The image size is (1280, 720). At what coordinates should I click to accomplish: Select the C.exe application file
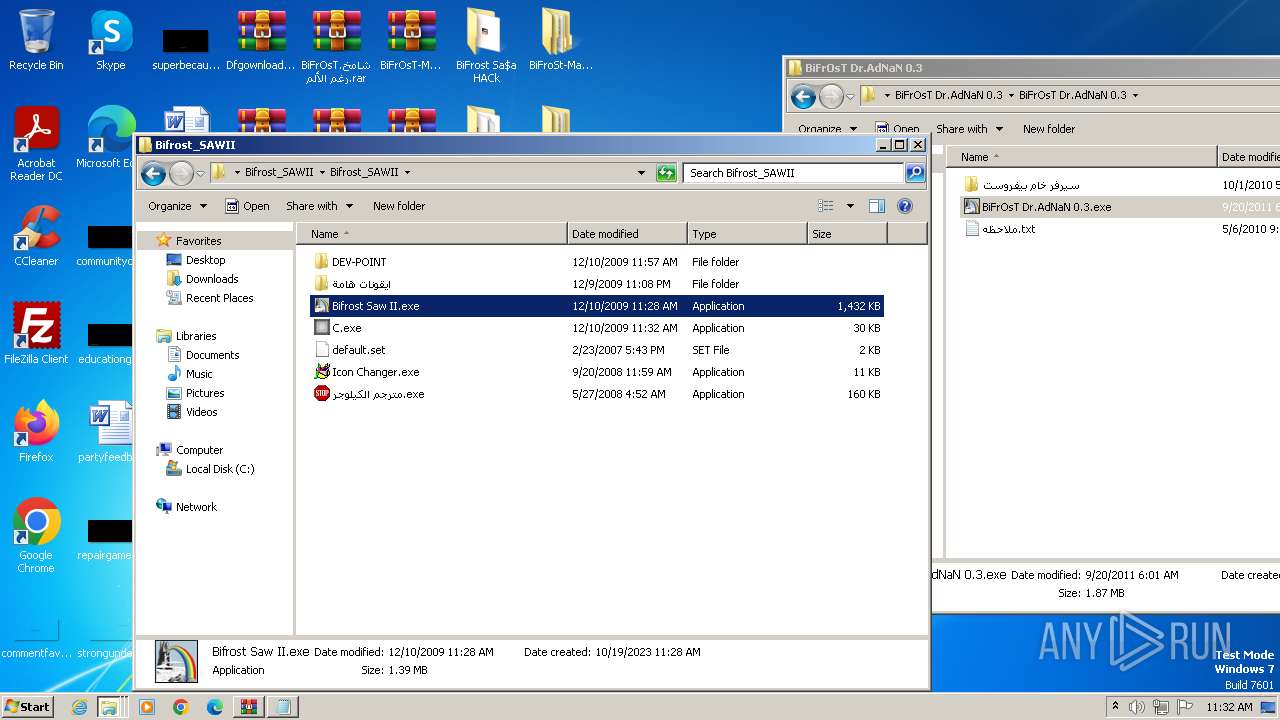(597, 328)
